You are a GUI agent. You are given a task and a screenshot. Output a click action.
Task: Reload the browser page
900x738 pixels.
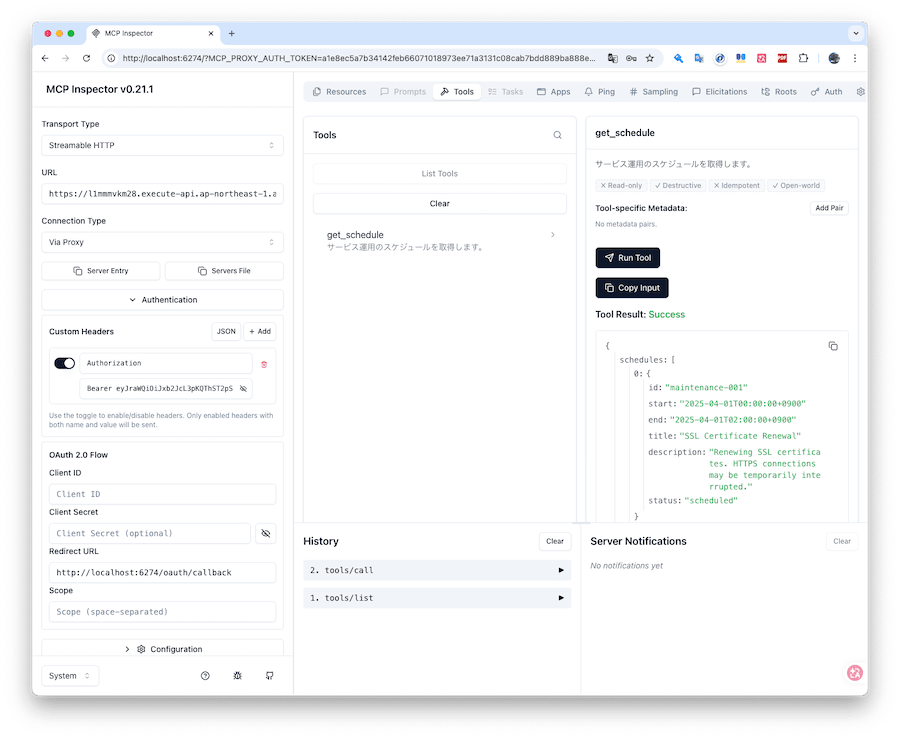86,58
